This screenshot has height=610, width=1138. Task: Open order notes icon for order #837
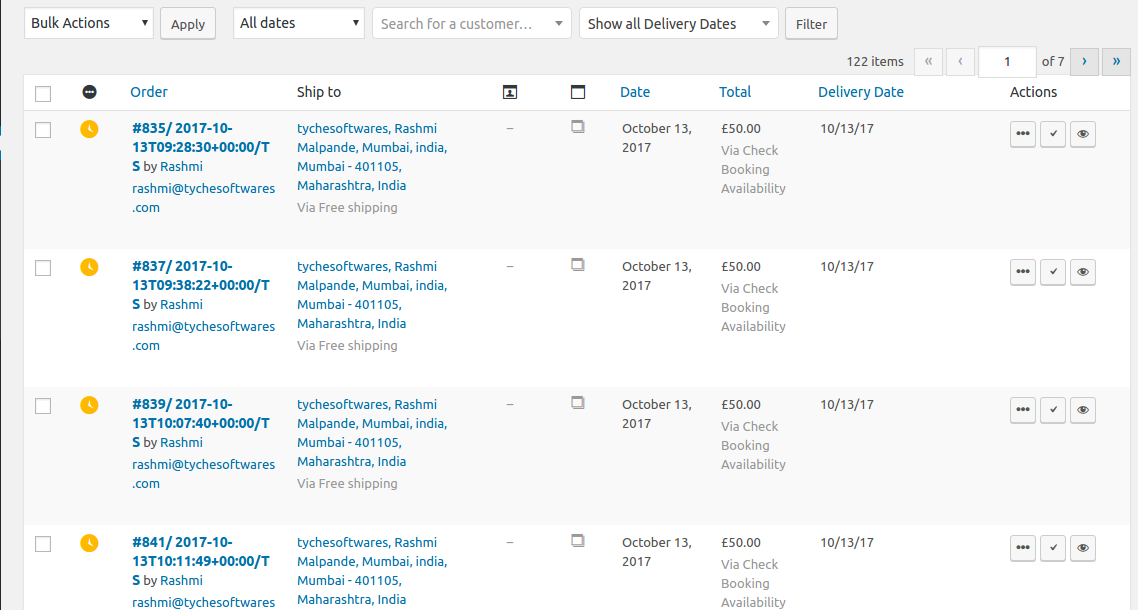[x=578, y=265]
